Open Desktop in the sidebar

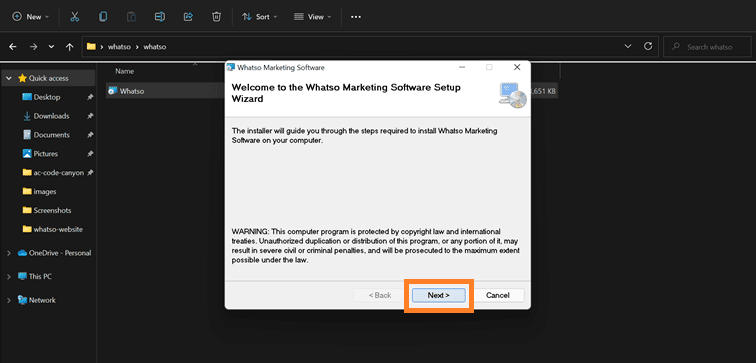(47, 97)
